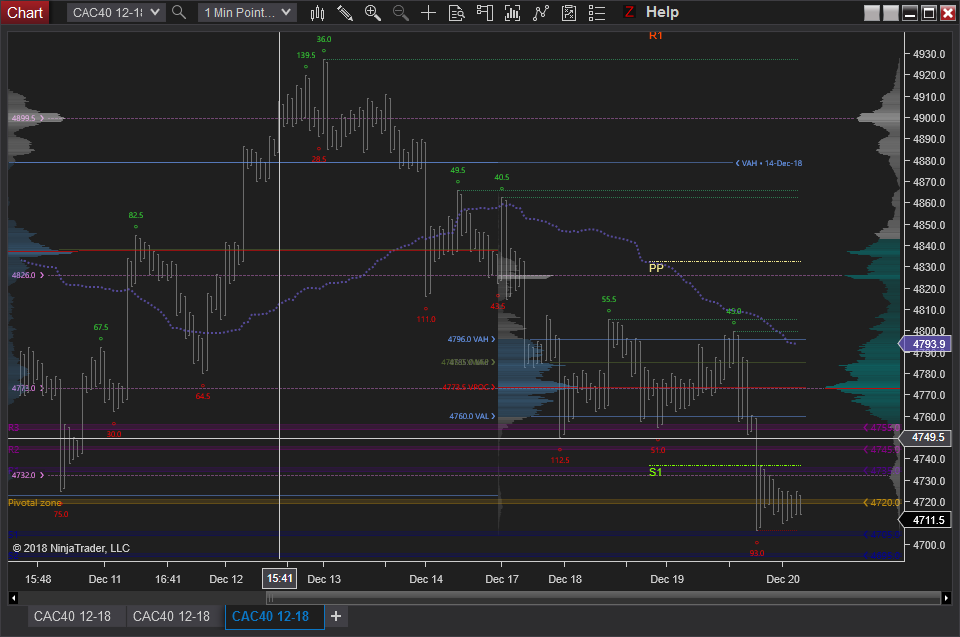Viewport: 960px width, 637px height.
Task: Click the 139.5 swing high label
Action: click(x=306, y=55)
